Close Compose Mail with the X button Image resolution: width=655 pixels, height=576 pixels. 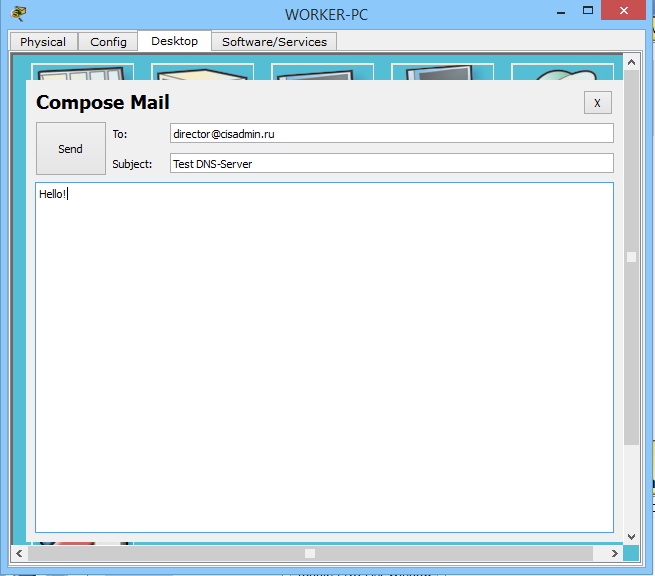pyautogui.click(x=597, y=103)
